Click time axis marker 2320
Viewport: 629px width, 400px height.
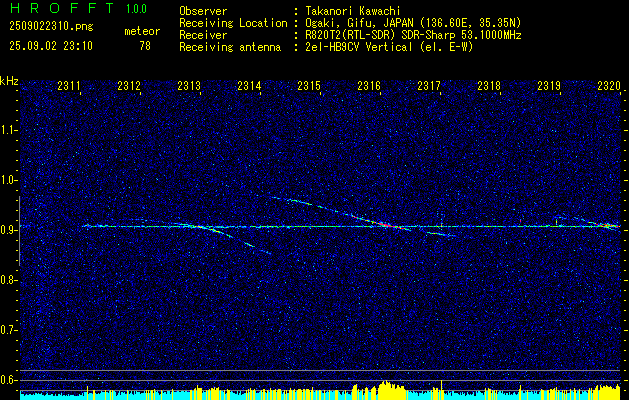click(609, 85)
